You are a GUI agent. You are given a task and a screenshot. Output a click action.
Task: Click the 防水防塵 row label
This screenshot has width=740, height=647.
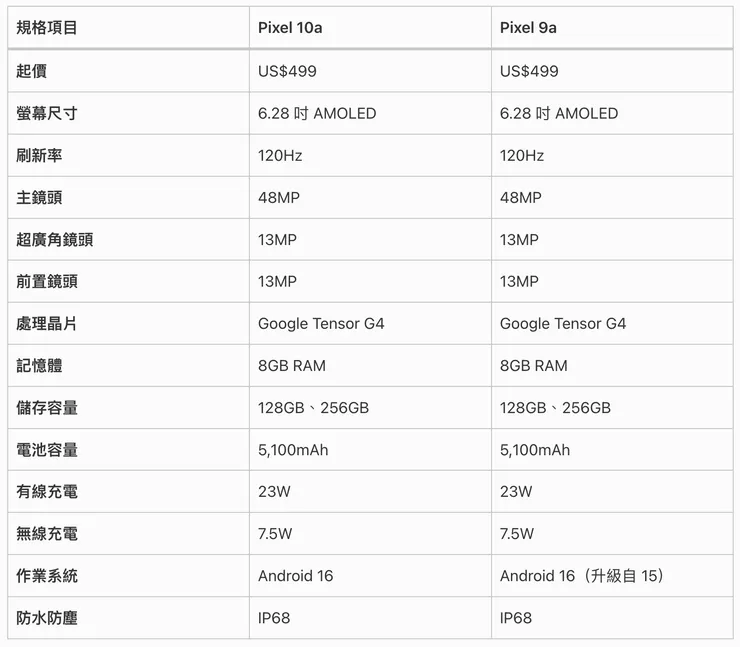(47, 617)
